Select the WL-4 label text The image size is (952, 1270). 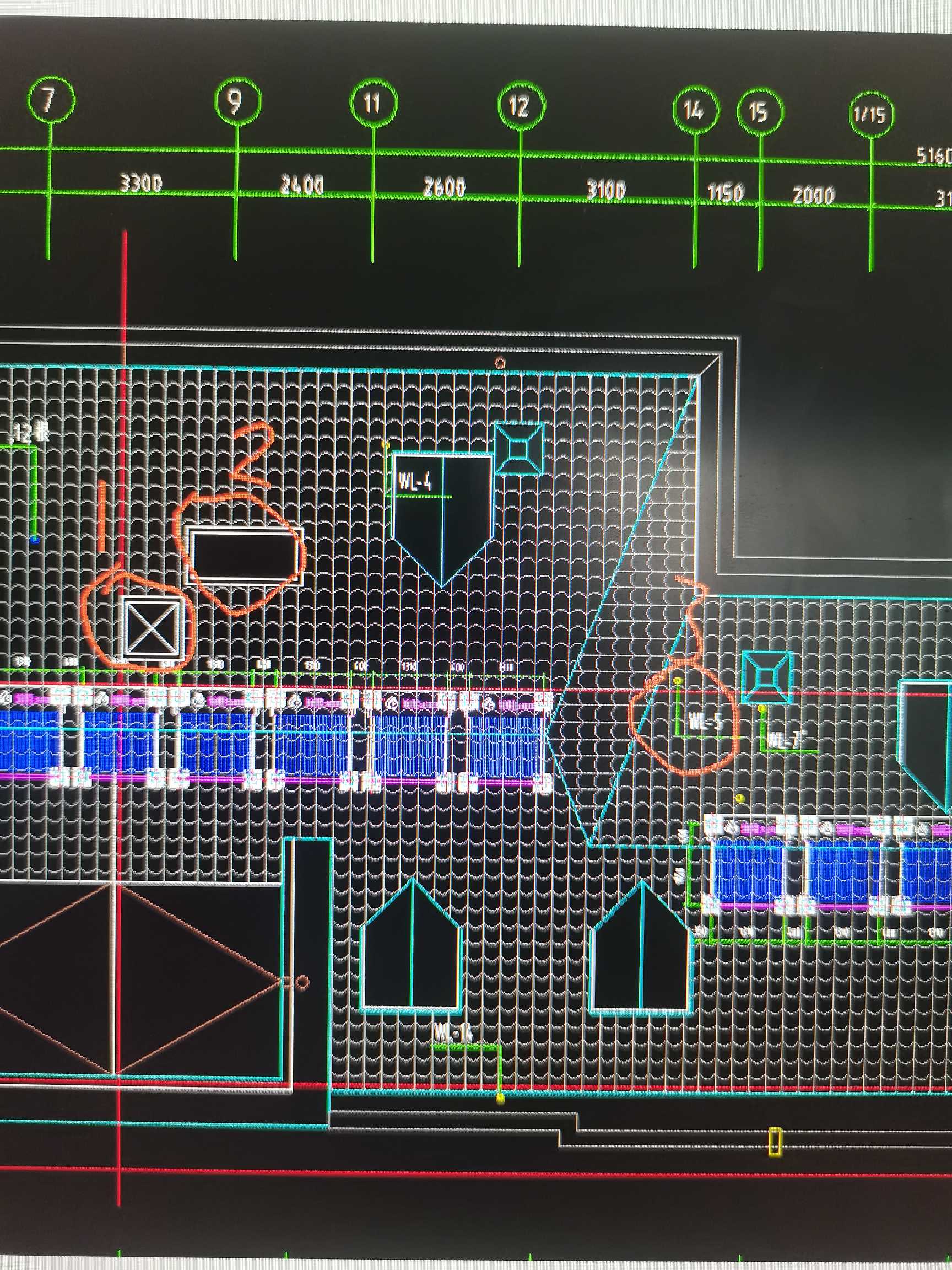(414, 481)
